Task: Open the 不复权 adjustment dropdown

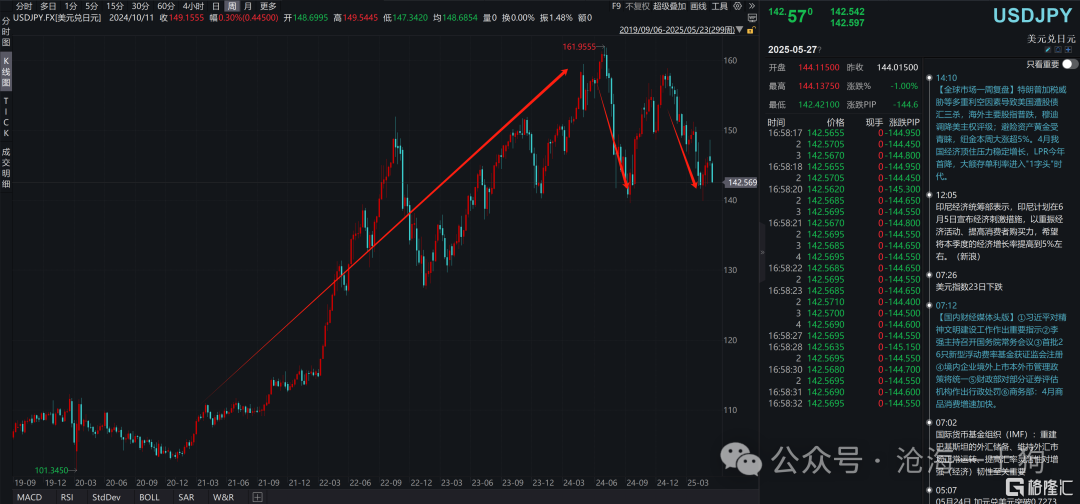Action: [638, 6]
